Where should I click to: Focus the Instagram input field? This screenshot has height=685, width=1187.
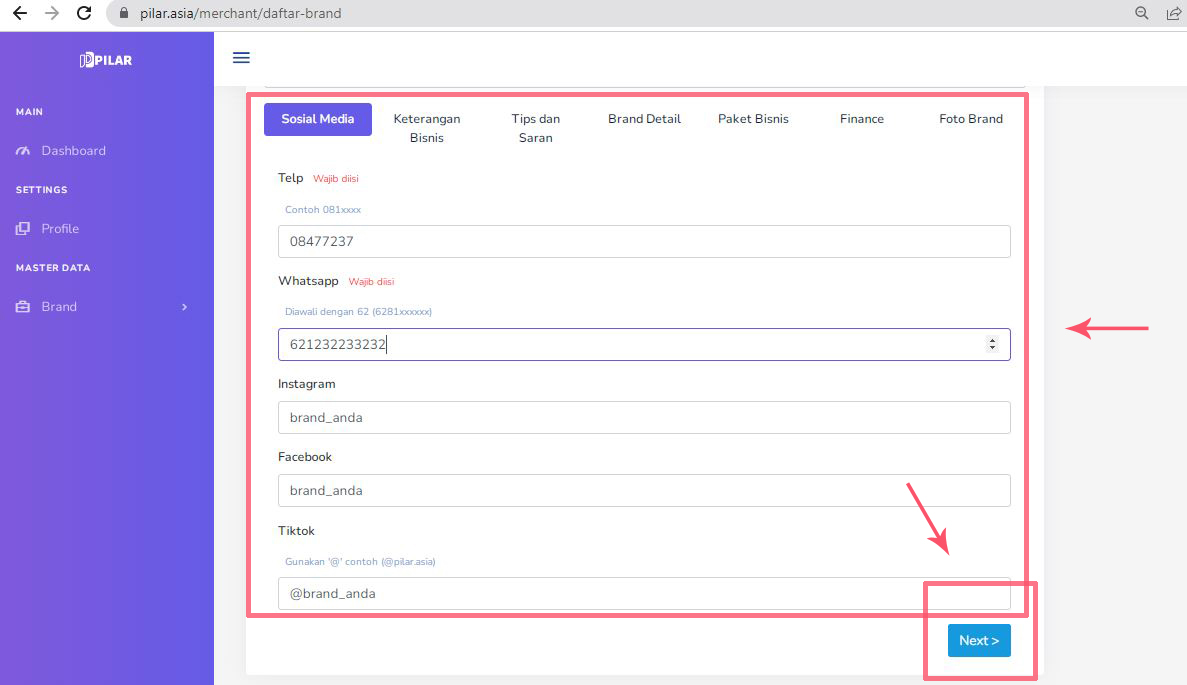click(x=644, y=418)
